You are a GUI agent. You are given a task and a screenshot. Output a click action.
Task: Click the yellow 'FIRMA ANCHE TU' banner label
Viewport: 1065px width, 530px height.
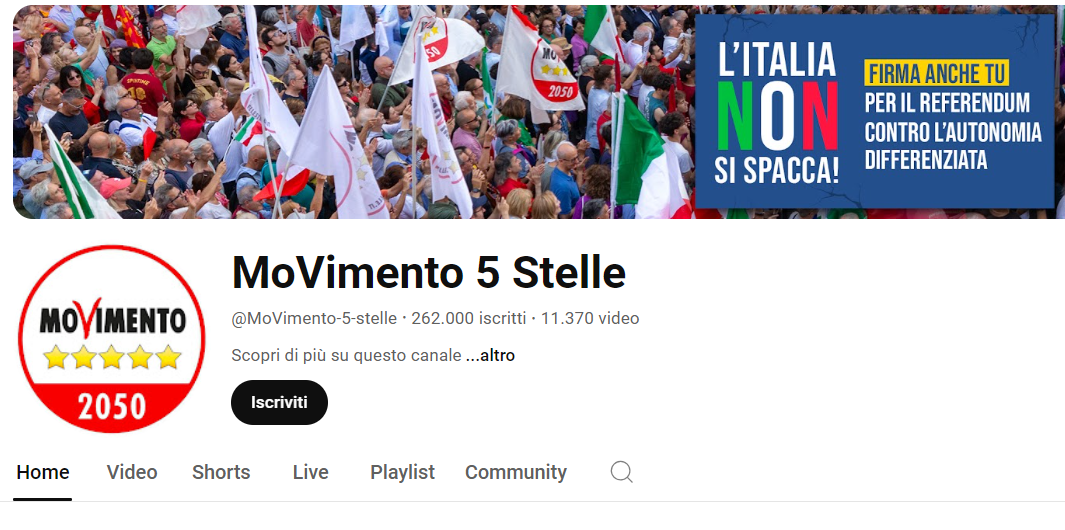coord(937,72)
